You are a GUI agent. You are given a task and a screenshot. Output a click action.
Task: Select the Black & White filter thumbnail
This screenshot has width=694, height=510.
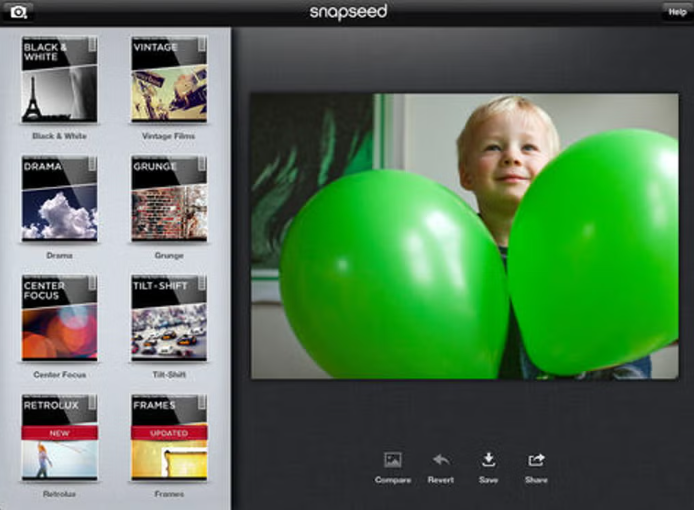tap(59, 79)
